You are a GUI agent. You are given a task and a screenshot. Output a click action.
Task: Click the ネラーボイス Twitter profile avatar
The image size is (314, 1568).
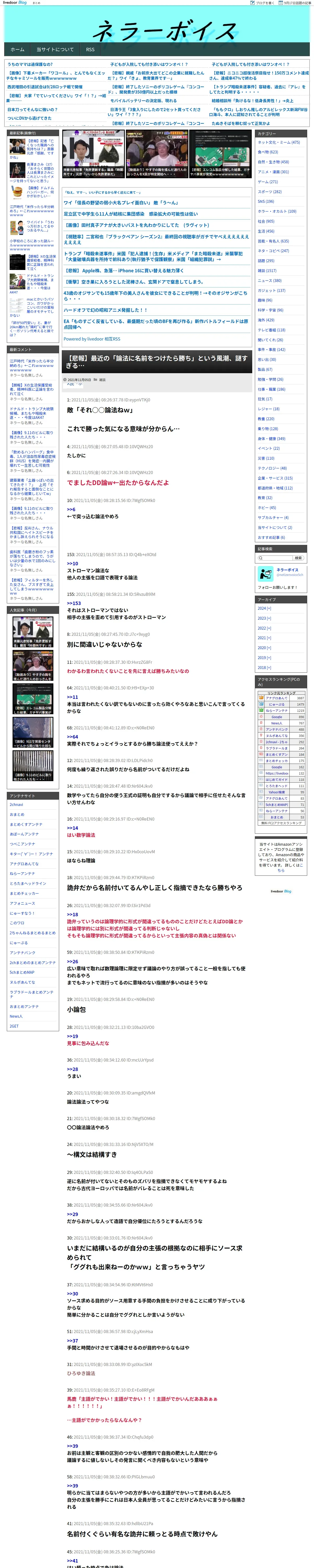click(x=265, y=573)
